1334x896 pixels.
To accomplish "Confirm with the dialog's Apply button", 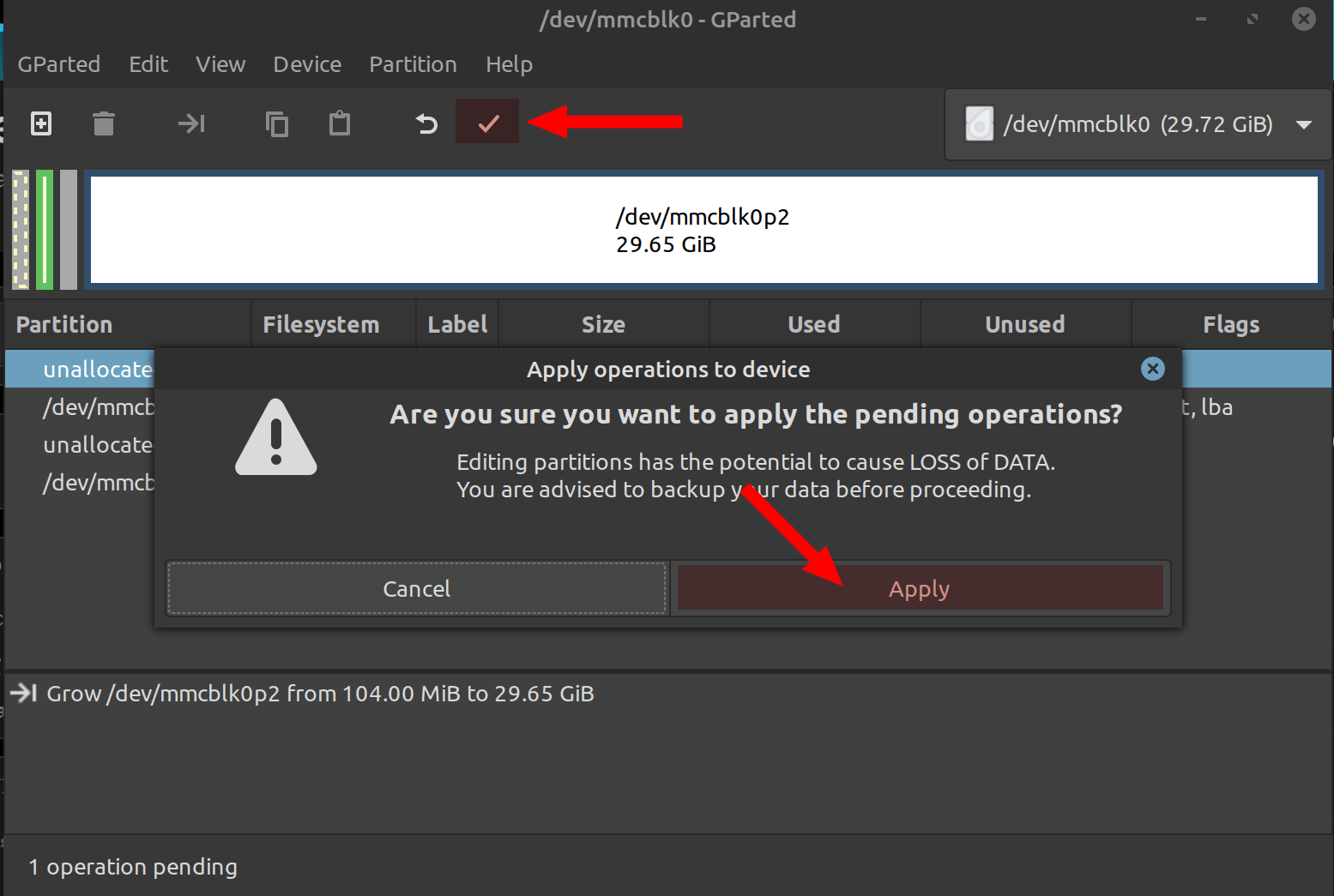I will pyautogui.click(x=920, y=588).
